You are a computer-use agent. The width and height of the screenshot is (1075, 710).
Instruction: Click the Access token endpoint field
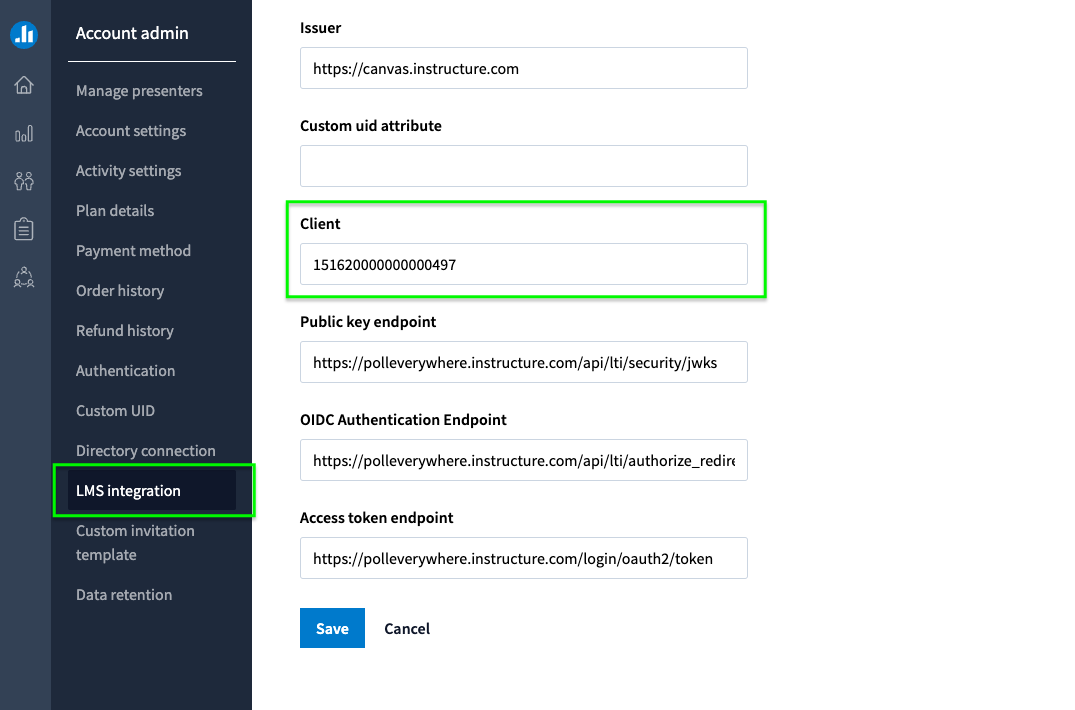pos(524,558)
